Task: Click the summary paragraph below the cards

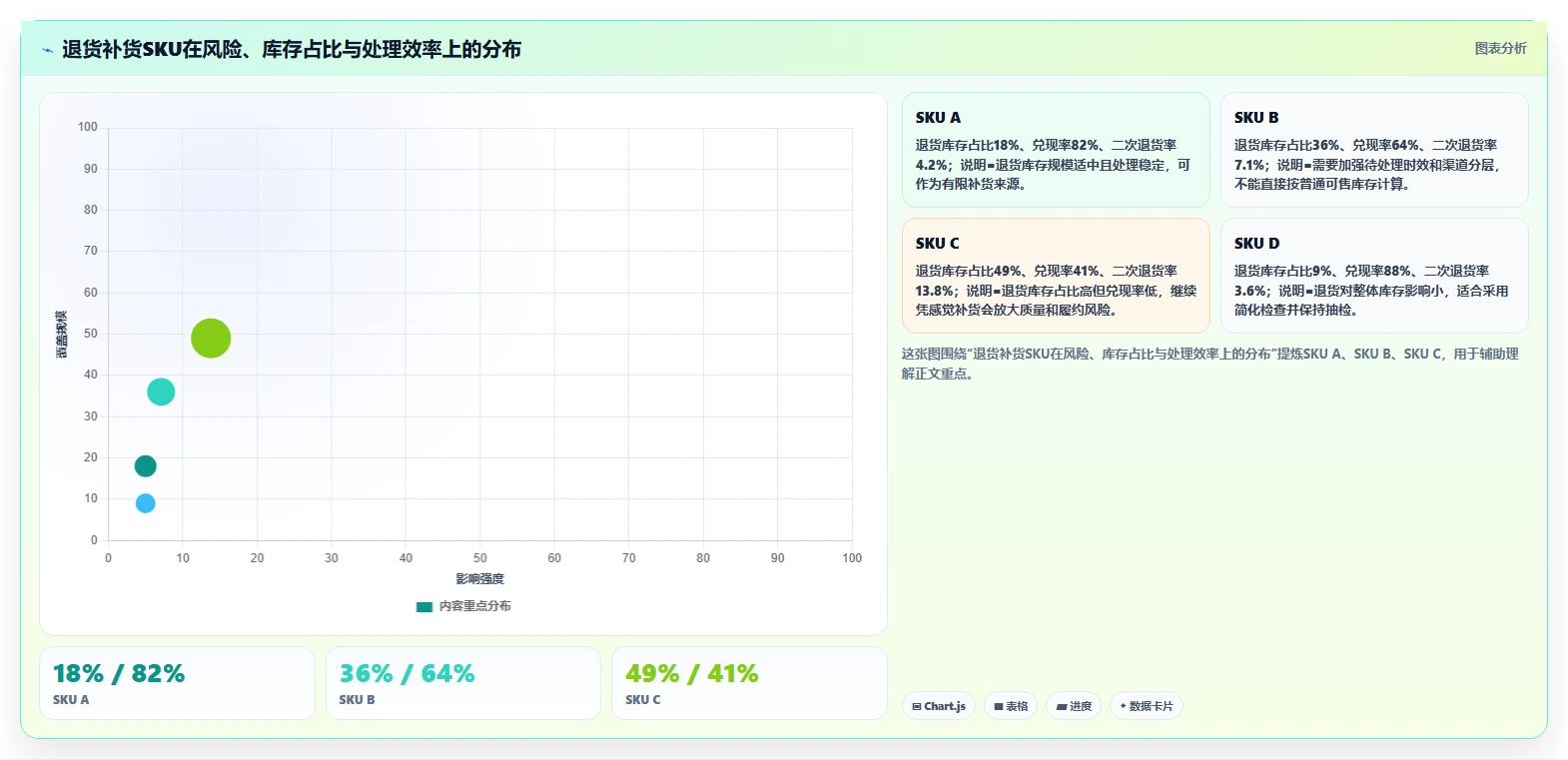Action: pyautogui.click(x=1210, y=364)
